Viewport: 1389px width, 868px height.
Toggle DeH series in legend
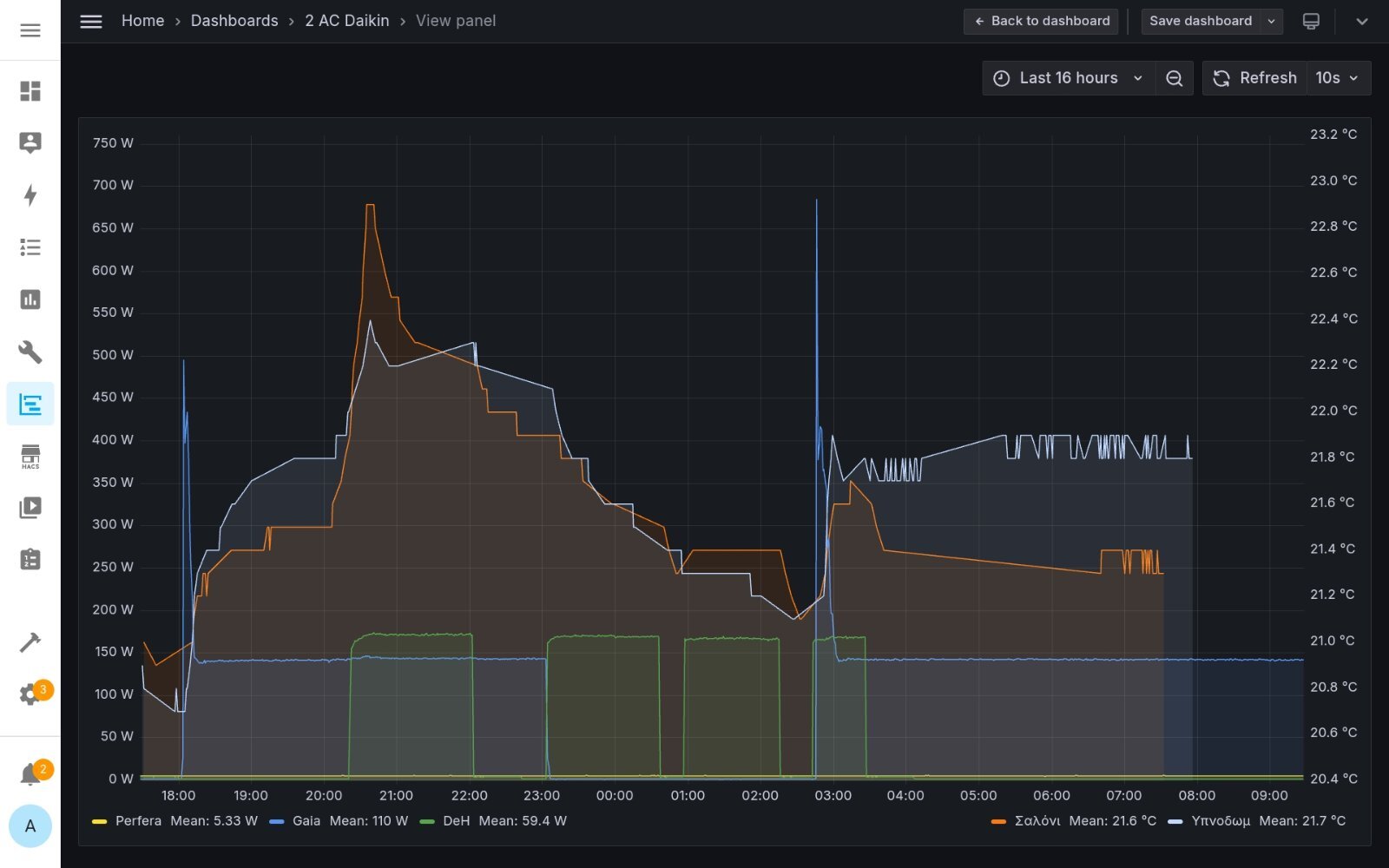pyautogui.click(x=457, y=821)
